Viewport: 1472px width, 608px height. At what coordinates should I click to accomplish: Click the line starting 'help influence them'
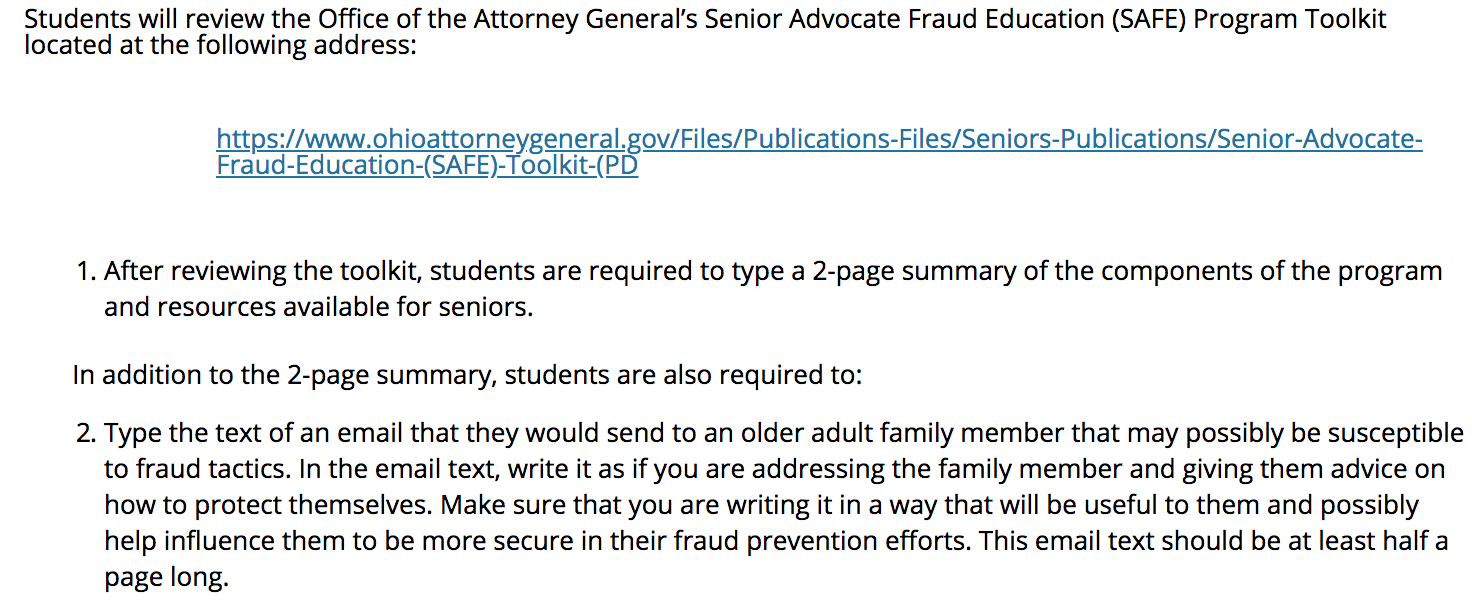(x=776, y=541)
